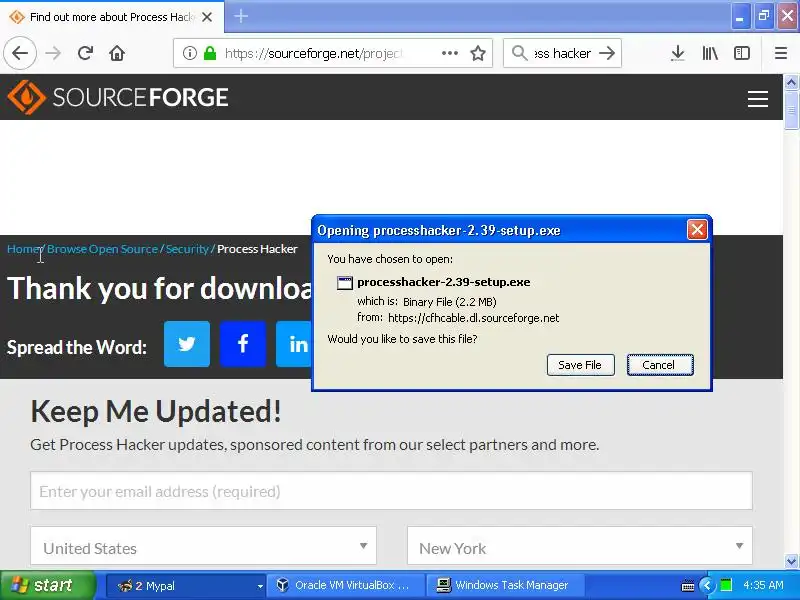Click the cfhcable.dl.sourceforge.net source text

tap(473, 318)
